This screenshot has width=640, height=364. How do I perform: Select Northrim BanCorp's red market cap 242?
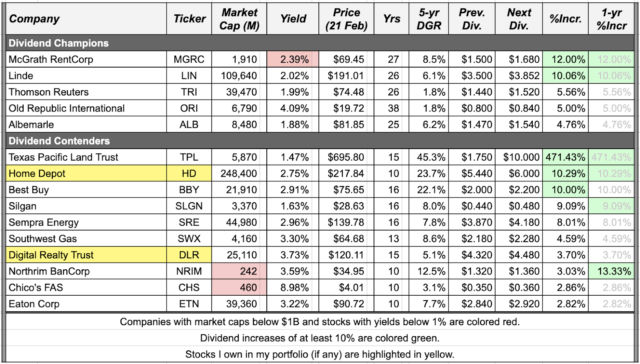click(239, 271)
